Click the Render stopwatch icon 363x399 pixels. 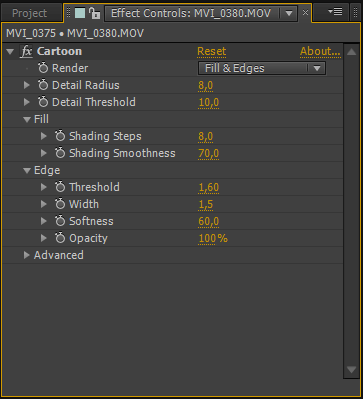point(43,68)
